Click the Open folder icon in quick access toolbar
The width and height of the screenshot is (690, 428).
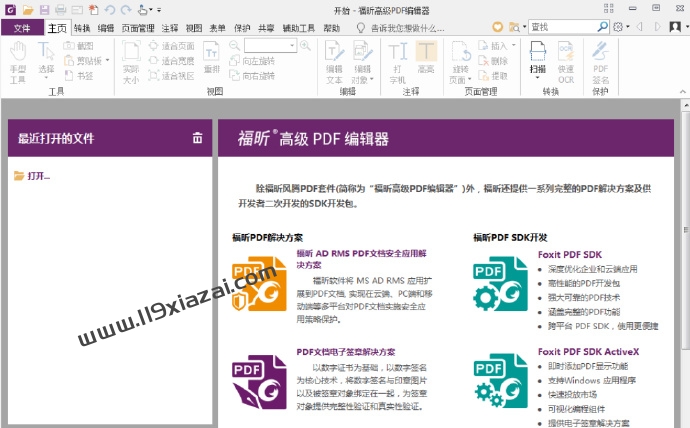tap(28, 9)
